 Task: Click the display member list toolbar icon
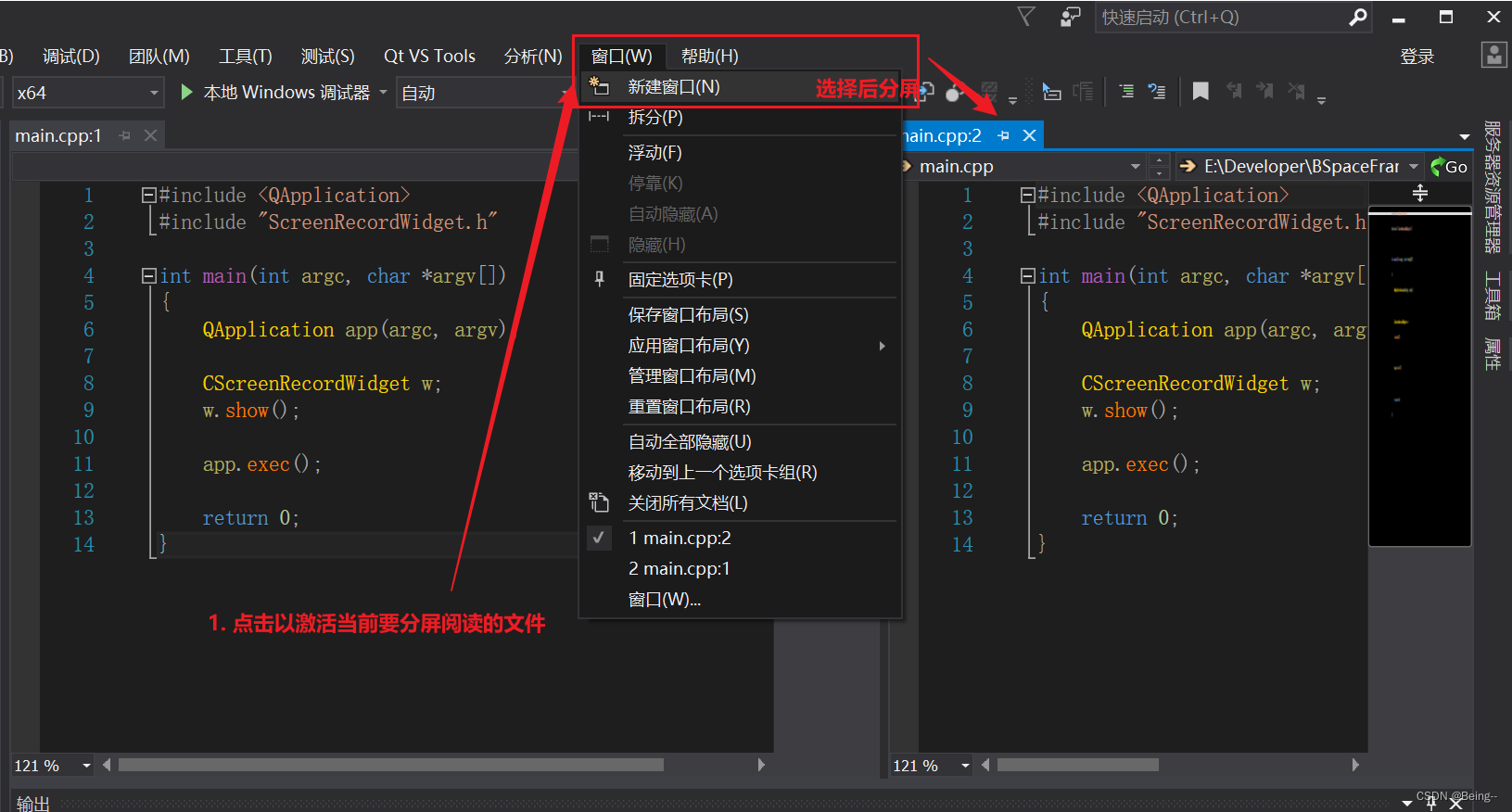pos(1051,91)
